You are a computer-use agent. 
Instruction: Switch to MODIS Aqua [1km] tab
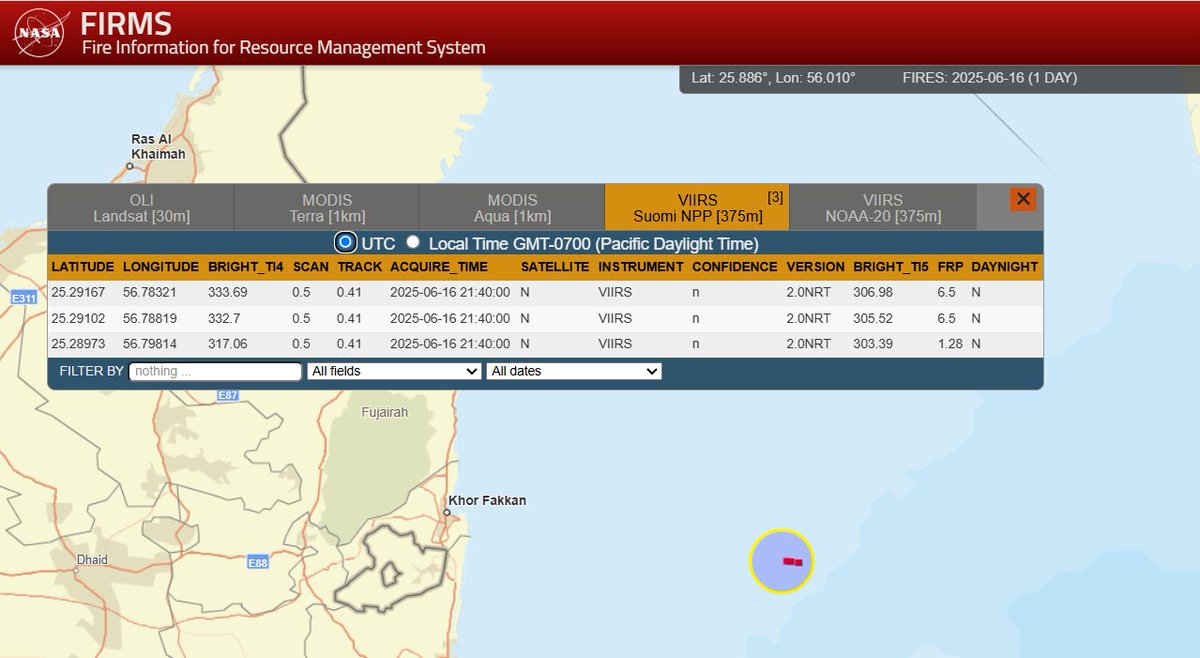512,208
